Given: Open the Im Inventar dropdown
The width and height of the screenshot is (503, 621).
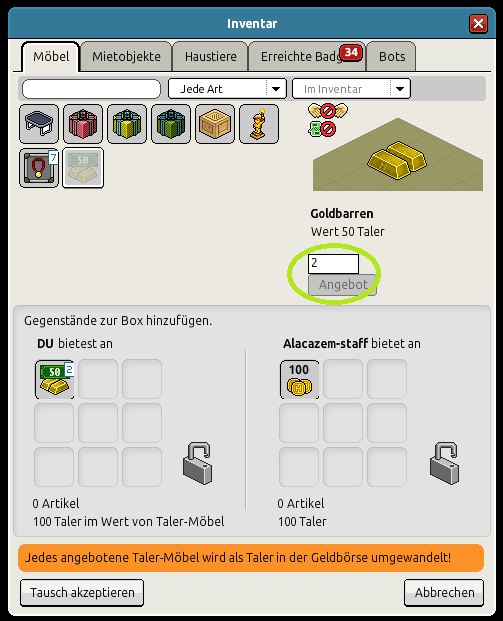Looking at the screenshot, I should (351, 89).
